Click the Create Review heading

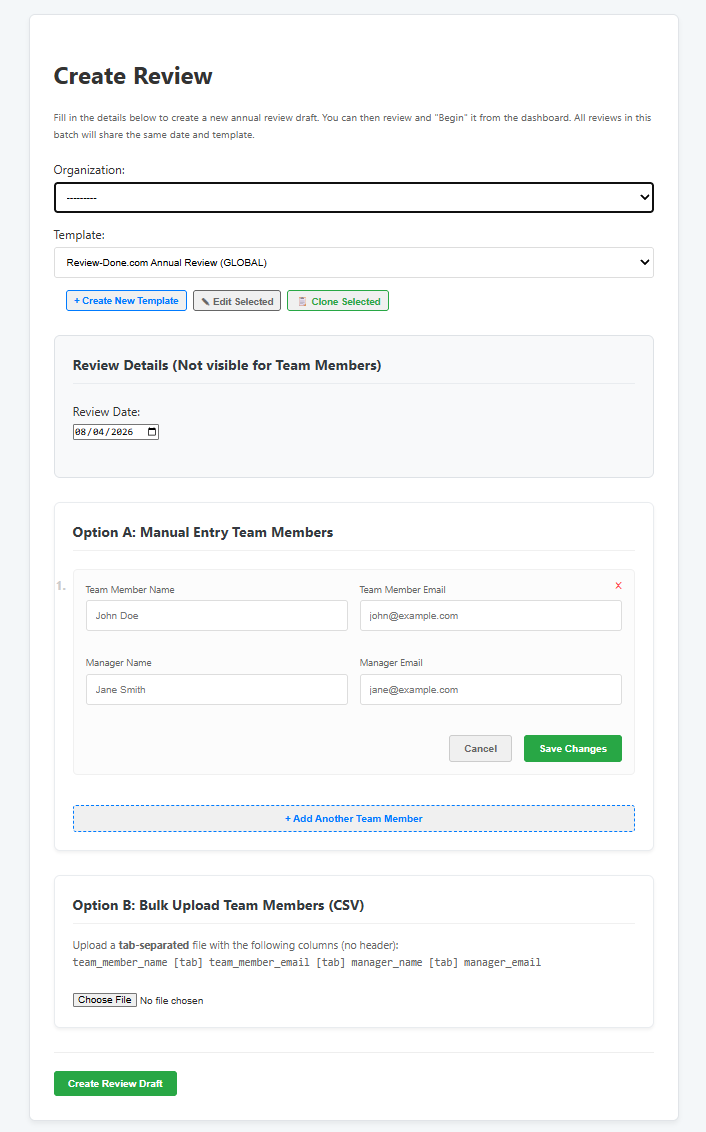(133, 76)
